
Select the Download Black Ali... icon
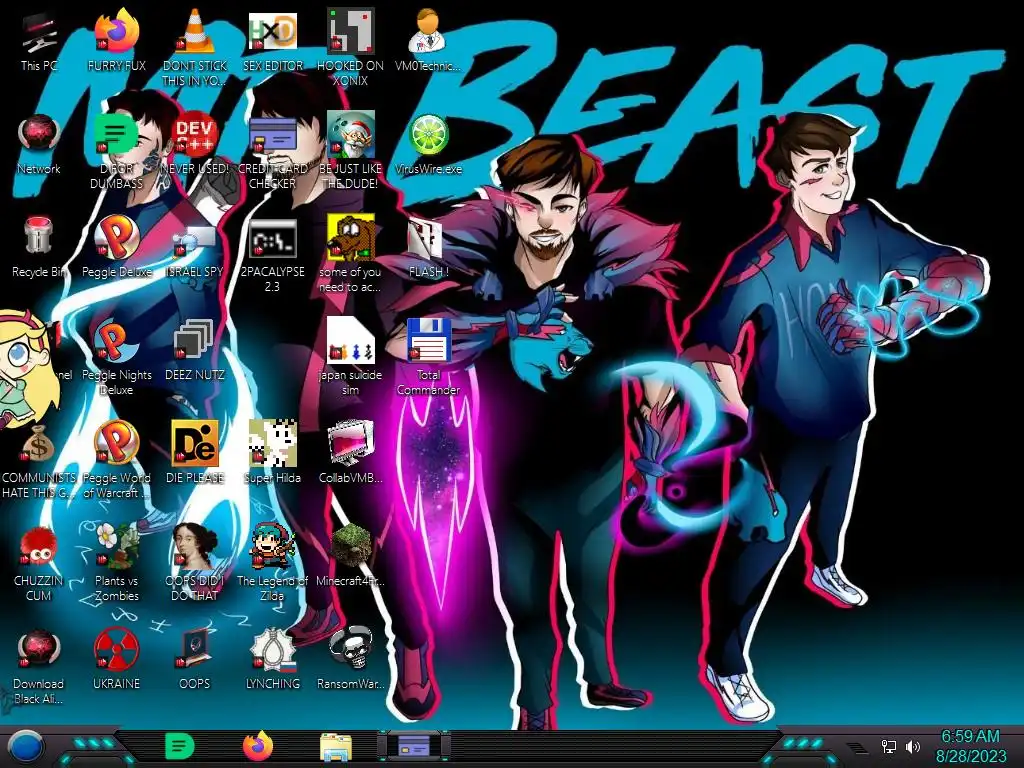tap(39, 649)
